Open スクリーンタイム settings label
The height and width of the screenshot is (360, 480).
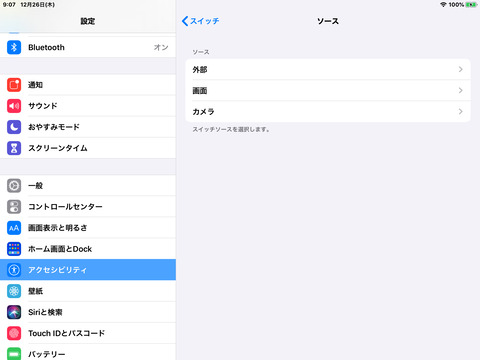tap(58, 148)
